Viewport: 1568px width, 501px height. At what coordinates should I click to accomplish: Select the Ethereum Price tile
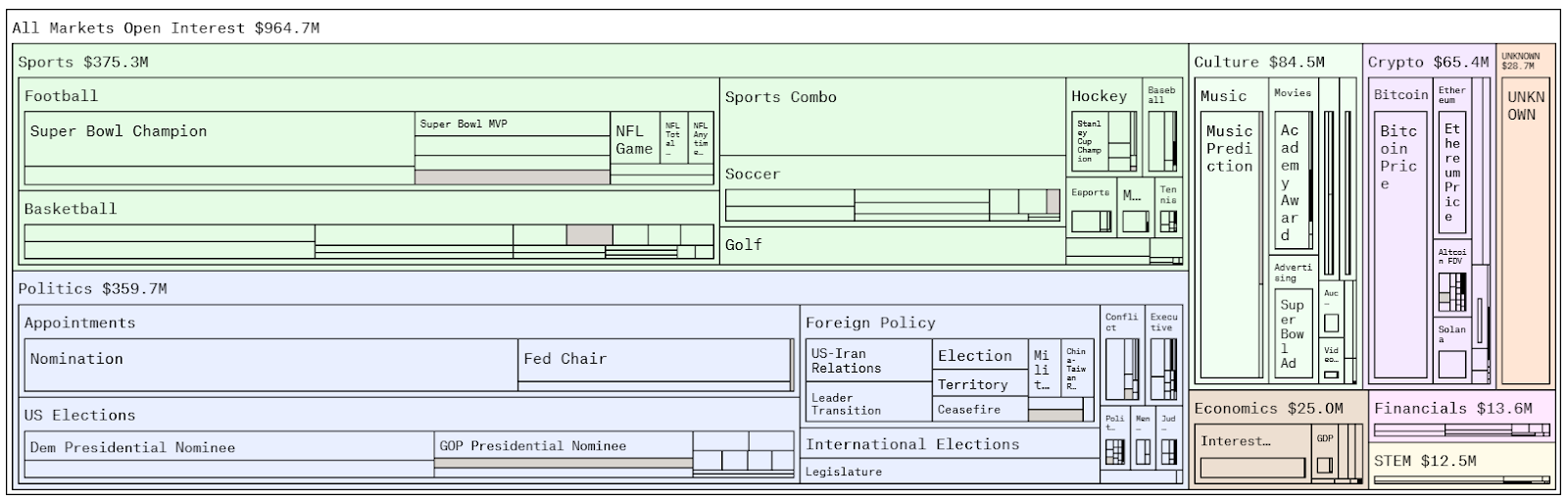1451,173
